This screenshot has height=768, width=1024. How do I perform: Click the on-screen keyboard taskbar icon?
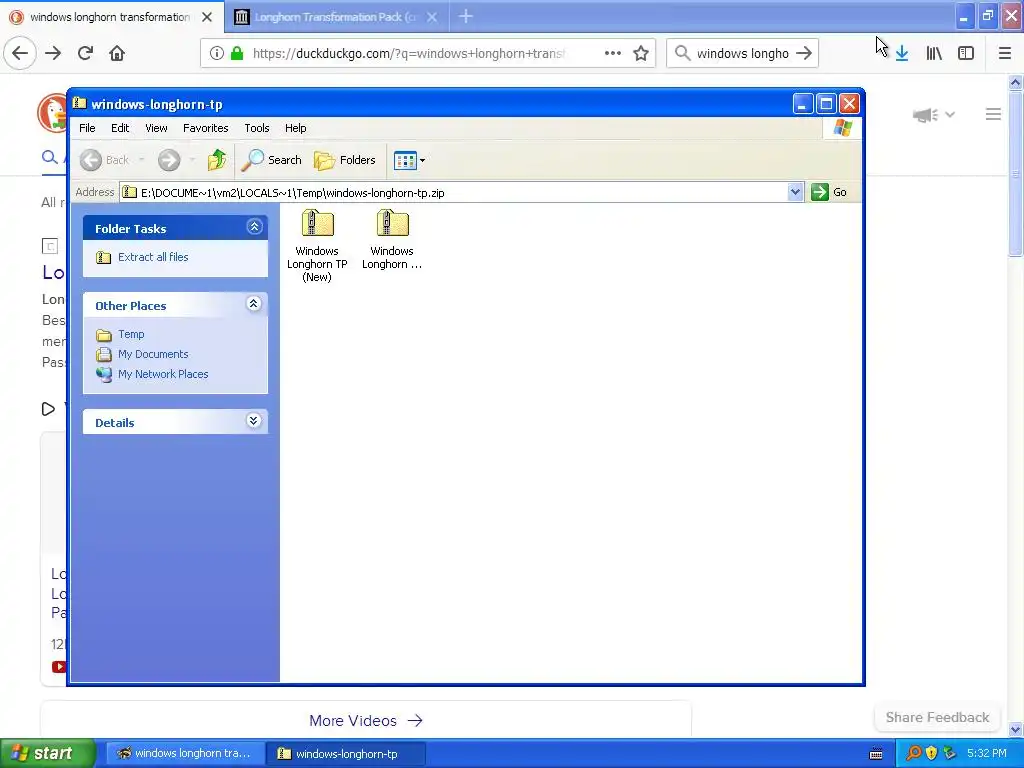876,754
